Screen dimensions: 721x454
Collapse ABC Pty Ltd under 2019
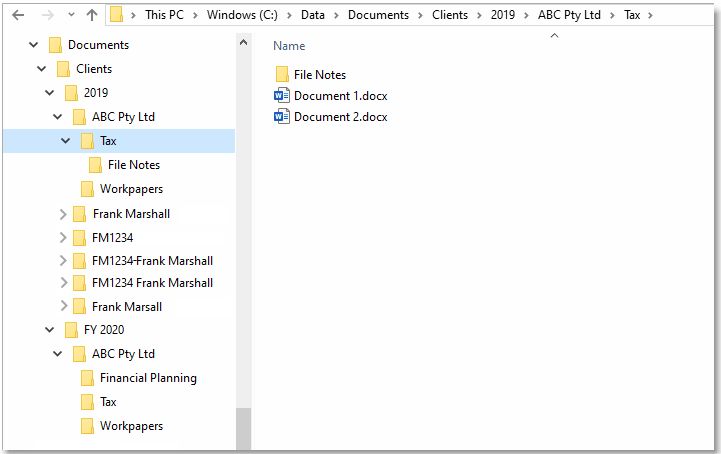[x=57, y=116]
